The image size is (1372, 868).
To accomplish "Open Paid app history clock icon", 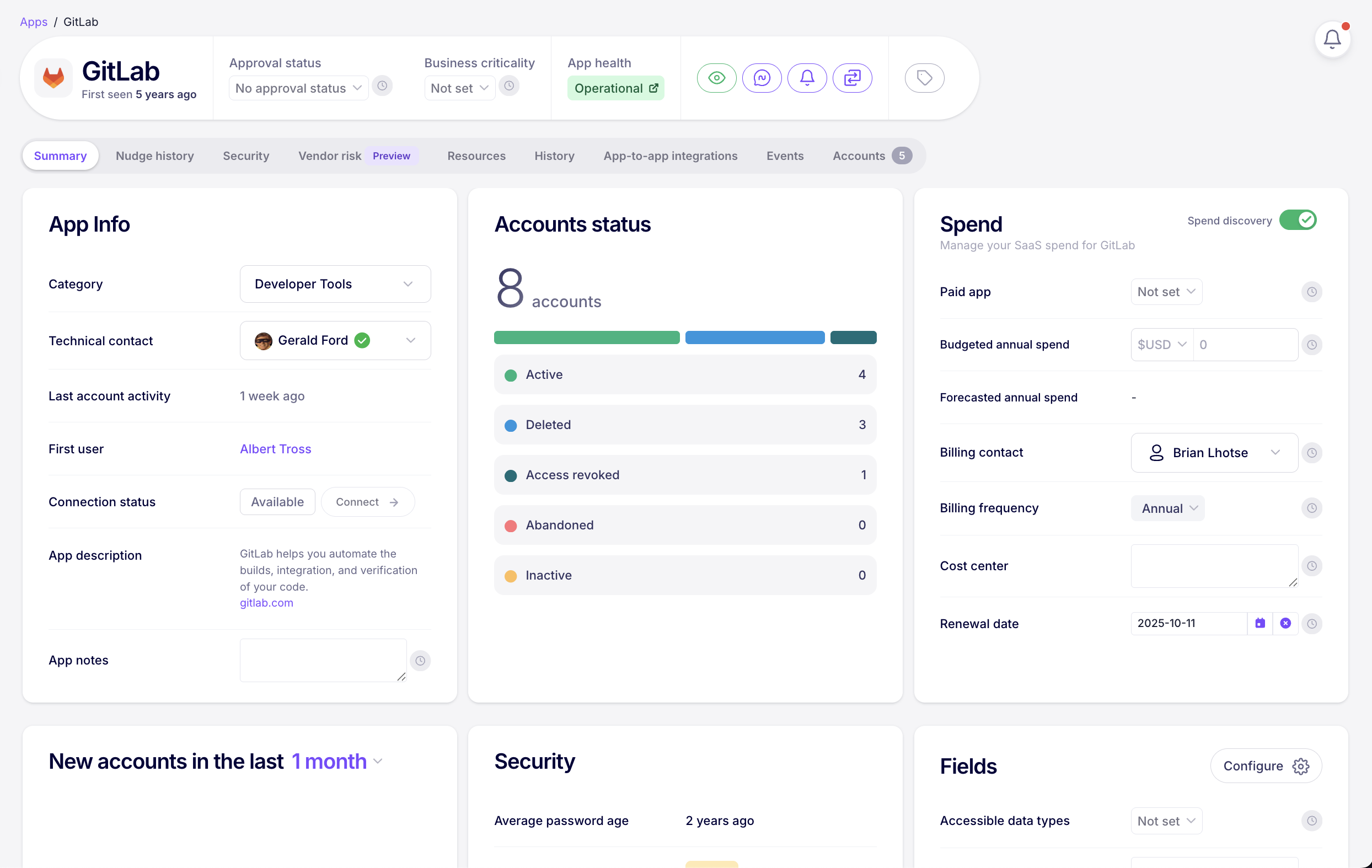I will (1311, 292).
